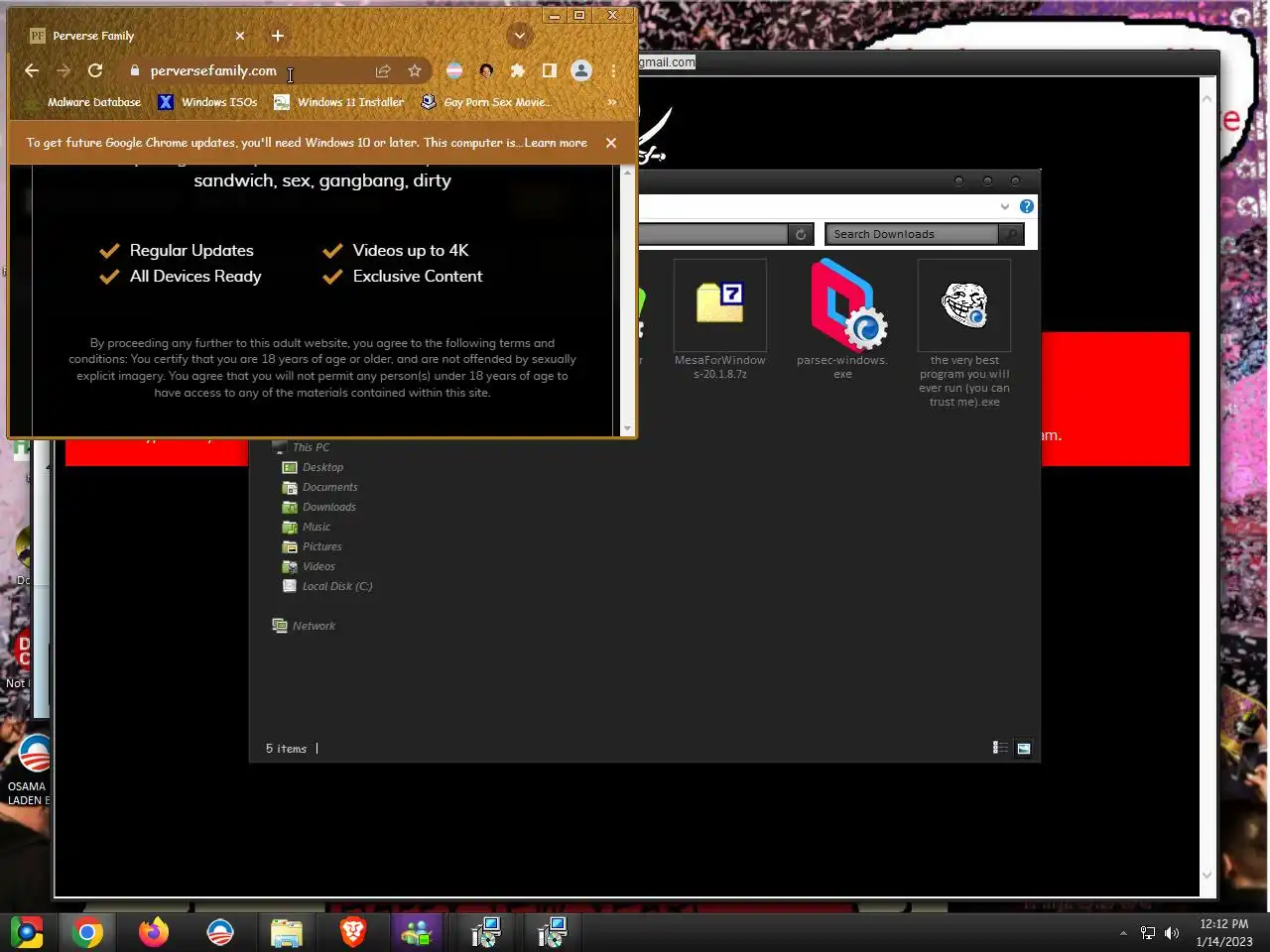Viewport: 1270px width, 952px height.
Task: Select Downloads in Explorer navigation pane
Action: pos(318,507)
